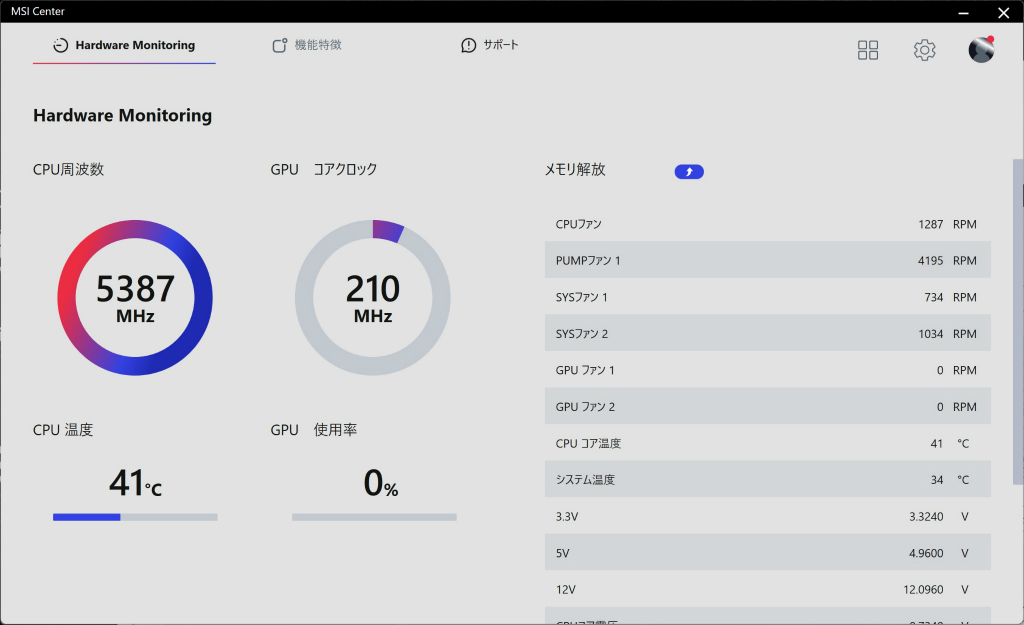Click the vertical scrollbar on the right

tap(1017, 321)
